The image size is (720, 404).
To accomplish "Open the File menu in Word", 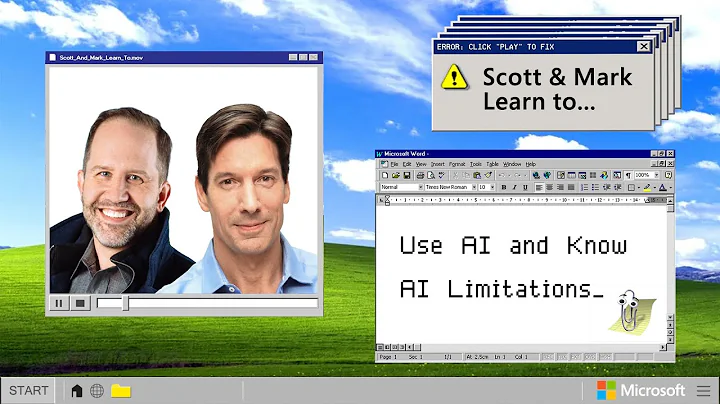I will [x=394, y=164].
